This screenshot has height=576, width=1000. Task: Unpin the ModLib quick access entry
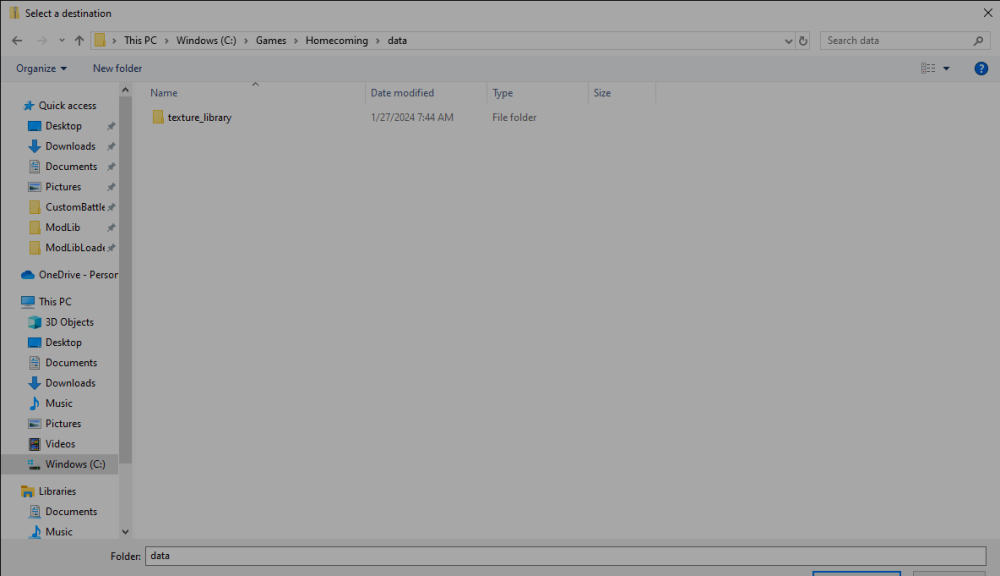tap(110, 227)
